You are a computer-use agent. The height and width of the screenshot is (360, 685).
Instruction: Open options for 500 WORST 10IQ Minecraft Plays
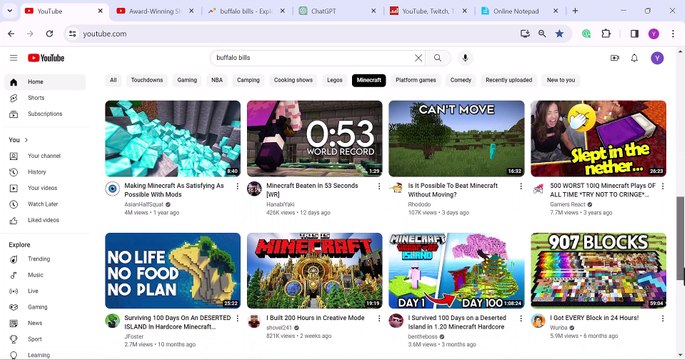tap(663, 186)
